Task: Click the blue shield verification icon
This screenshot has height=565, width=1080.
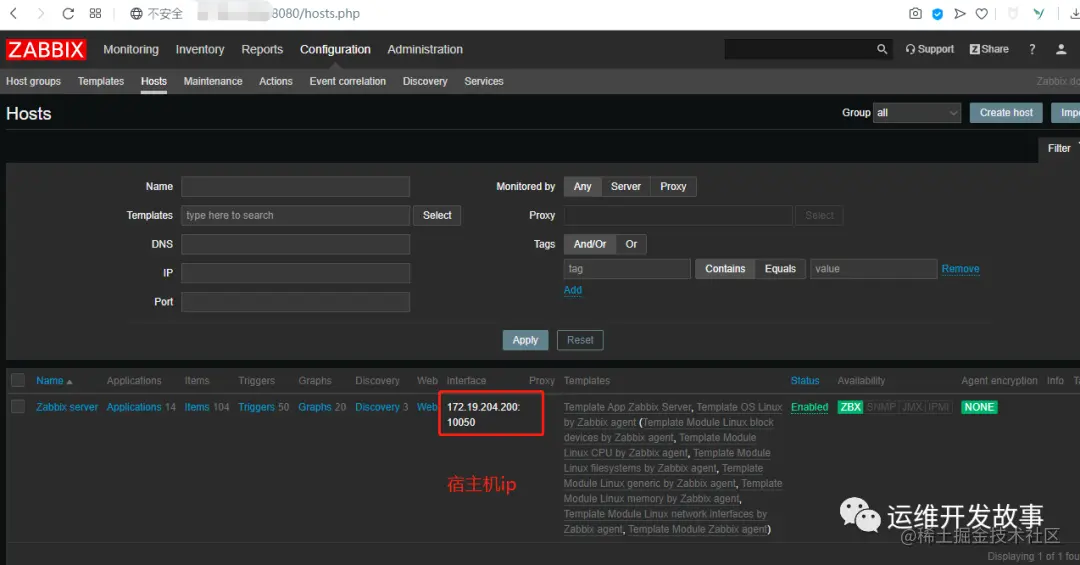Action: click(x=937, y=14)
